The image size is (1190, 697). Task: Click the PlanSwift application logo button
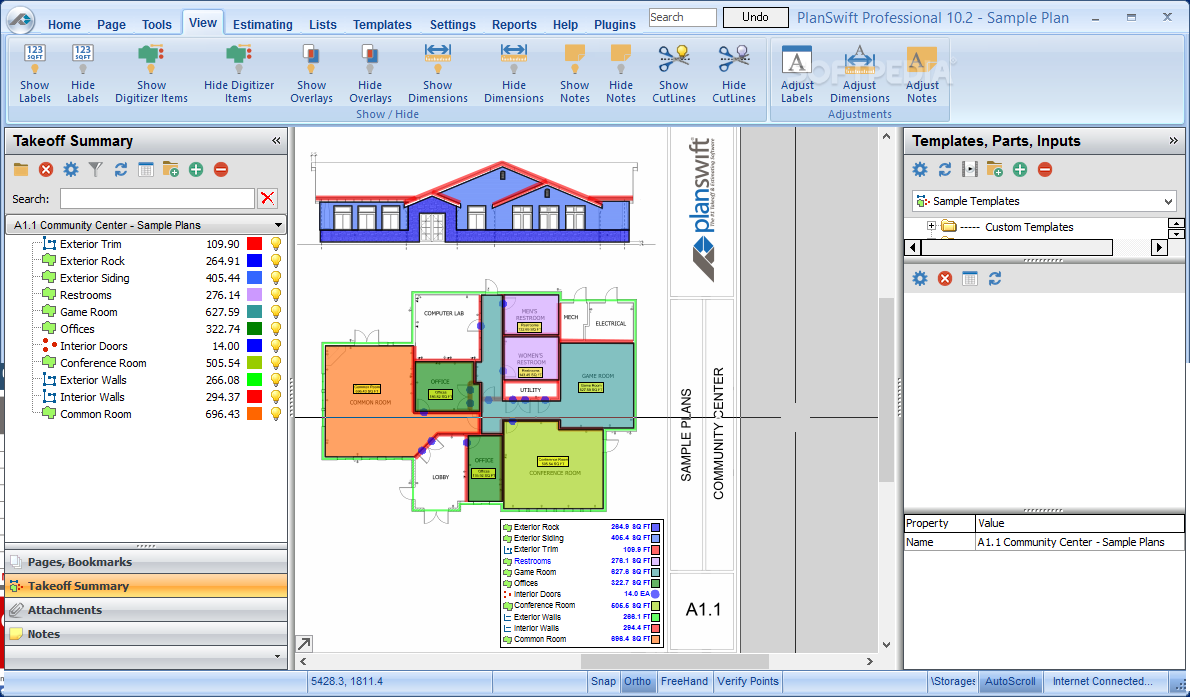pyautogui.click(x=19, y=20)
